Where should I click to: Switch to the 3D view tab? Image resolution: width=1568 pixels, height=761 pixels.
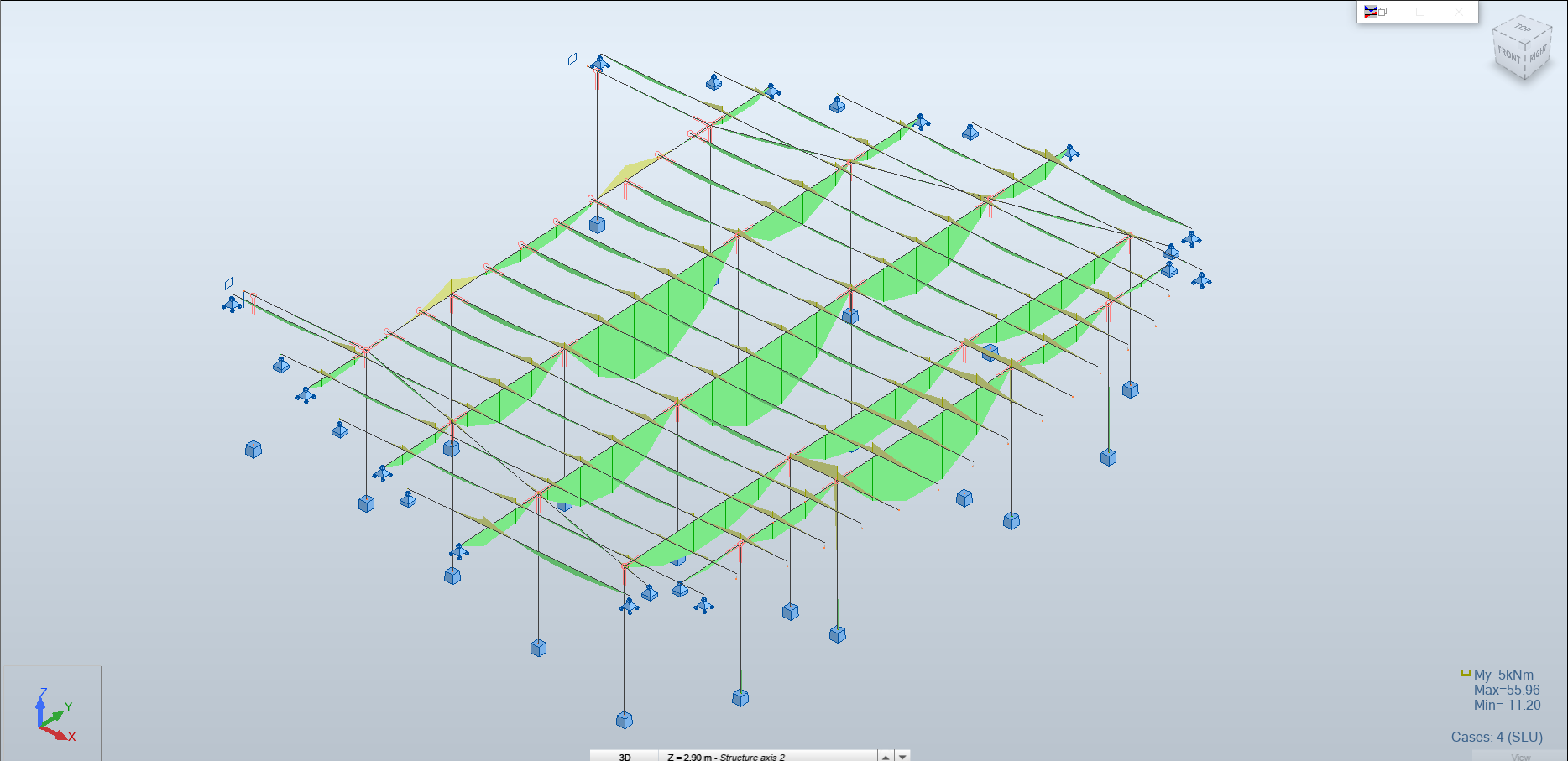click(625, 755)
